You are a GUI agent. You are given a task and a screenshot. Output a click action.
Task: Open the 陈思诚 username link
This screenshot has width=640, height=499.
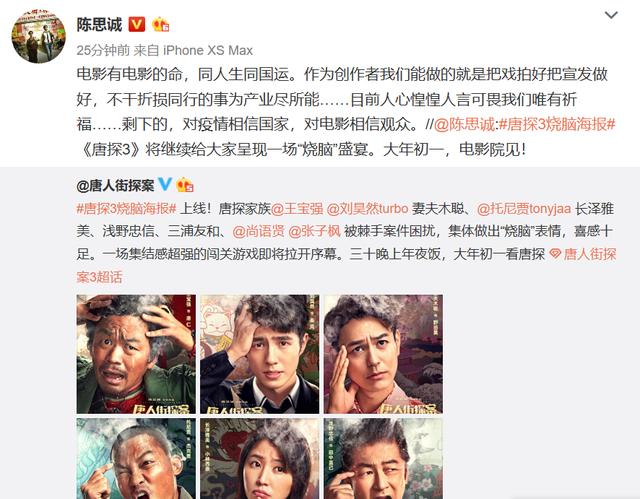tap(99, 24)
